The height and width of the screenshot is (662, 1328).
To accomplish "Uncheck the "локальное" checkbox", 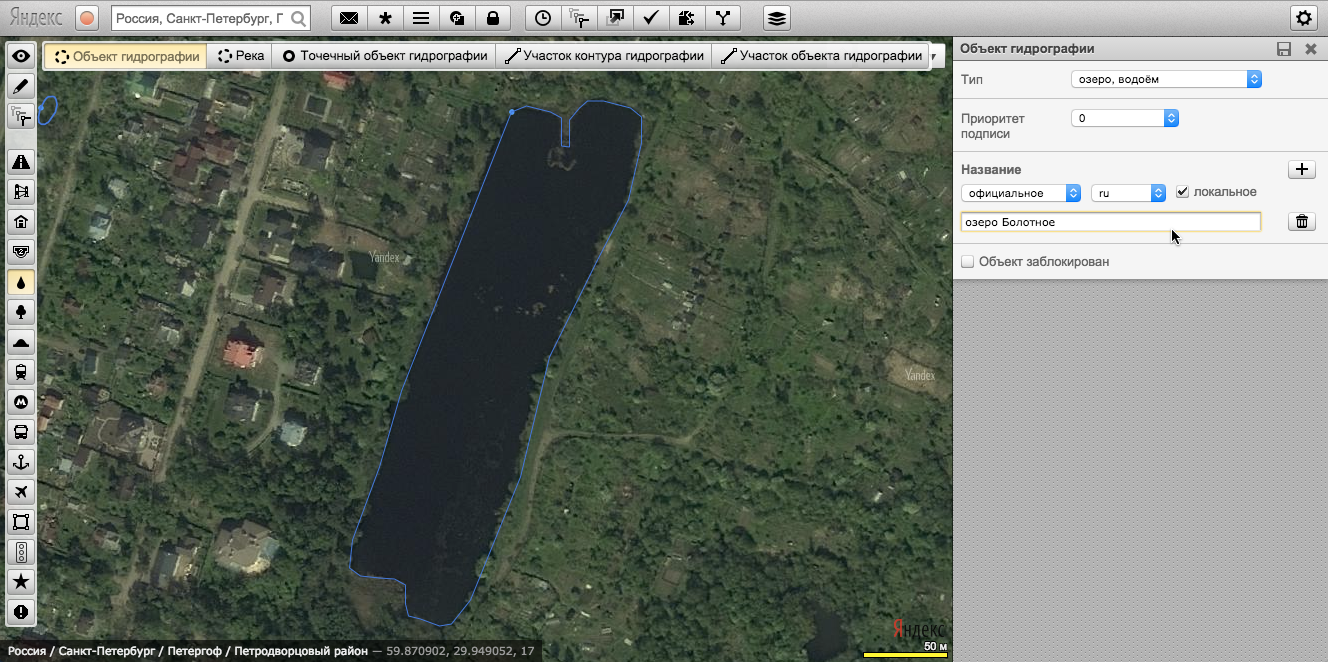I will tap(1183, 192).
